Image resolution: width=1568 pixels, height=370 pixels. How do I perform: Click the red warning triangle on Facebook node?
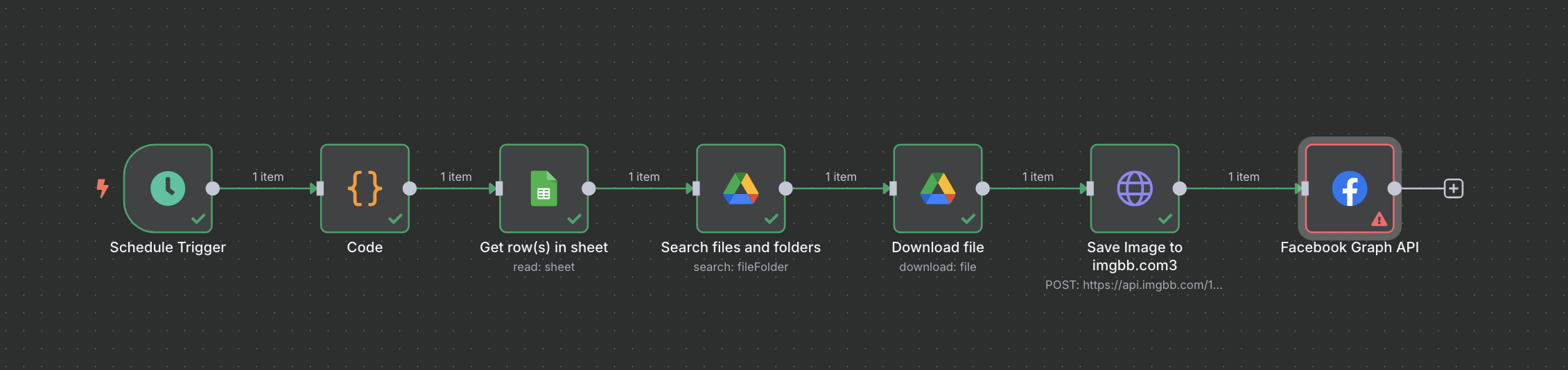[1379, 220]
